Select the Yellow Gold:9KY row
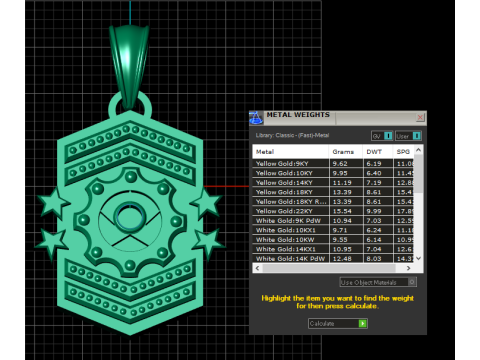 [334, 164]
